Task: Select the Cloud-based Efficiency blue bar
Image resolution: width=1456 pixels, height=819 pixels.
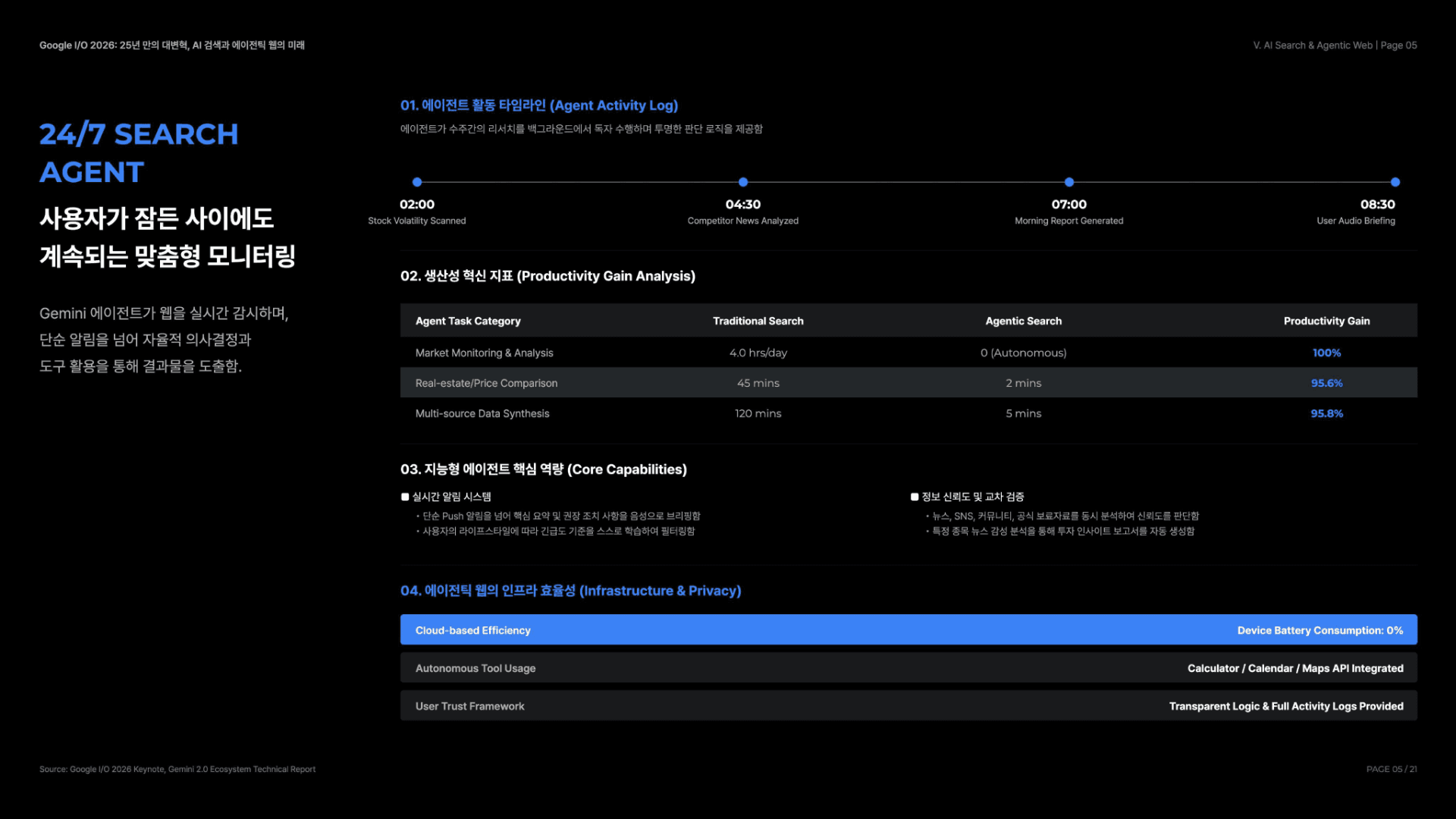Action: tap(908, 629)
